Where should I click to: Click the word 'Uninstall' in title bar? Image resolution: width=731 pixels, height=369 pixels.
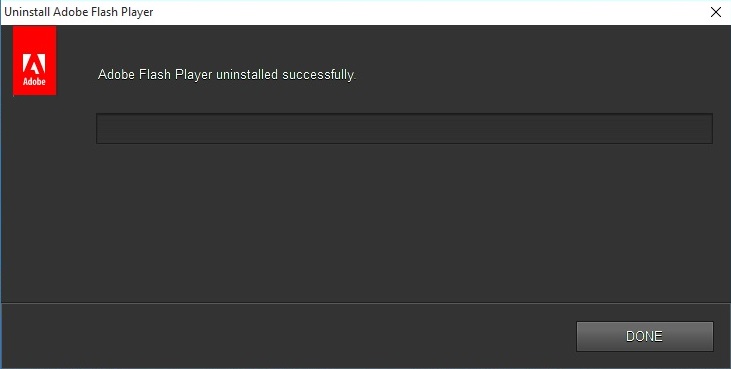(28, 12)
